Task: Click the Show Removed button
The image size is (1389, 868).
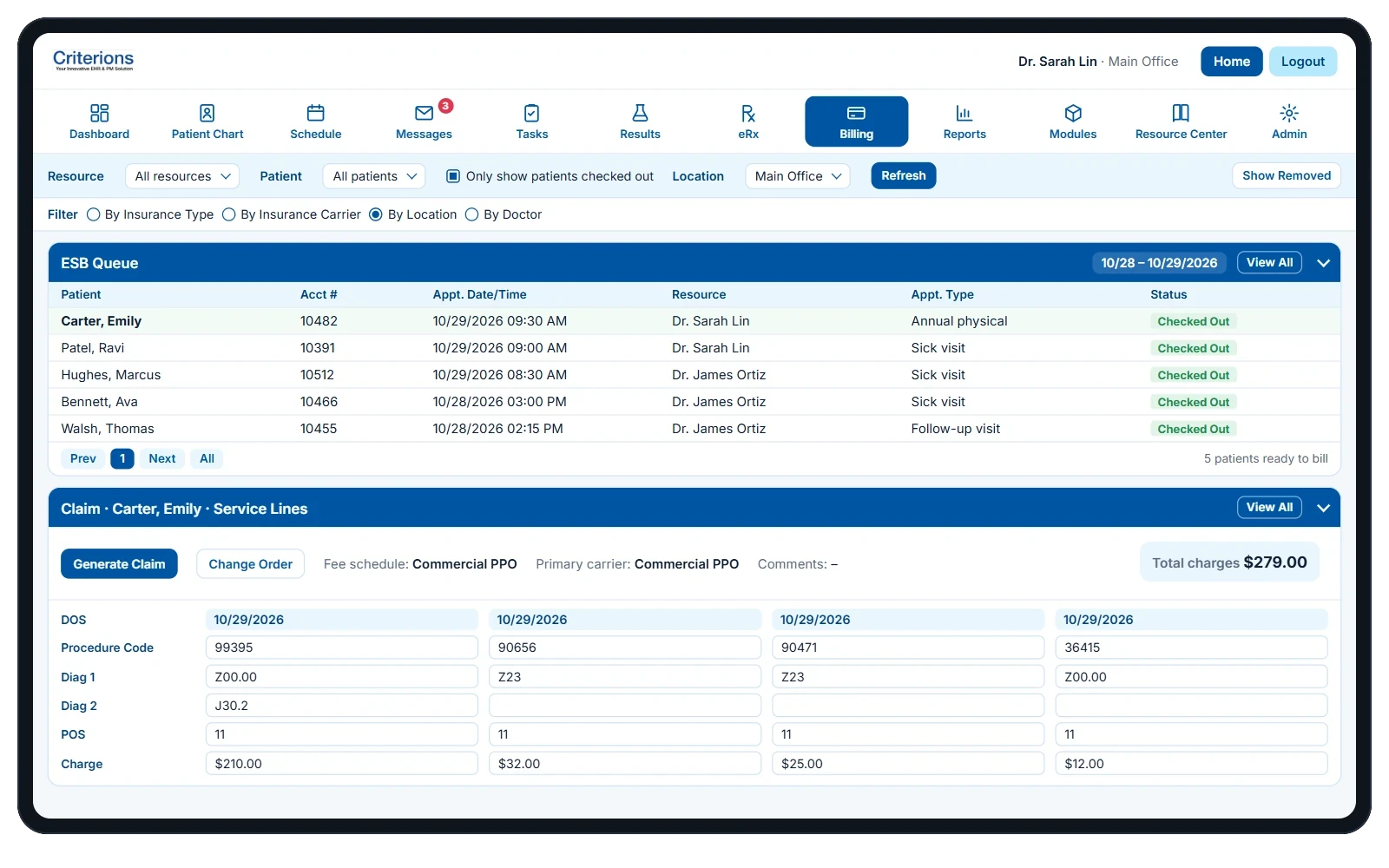Action: pos(1286,175)
